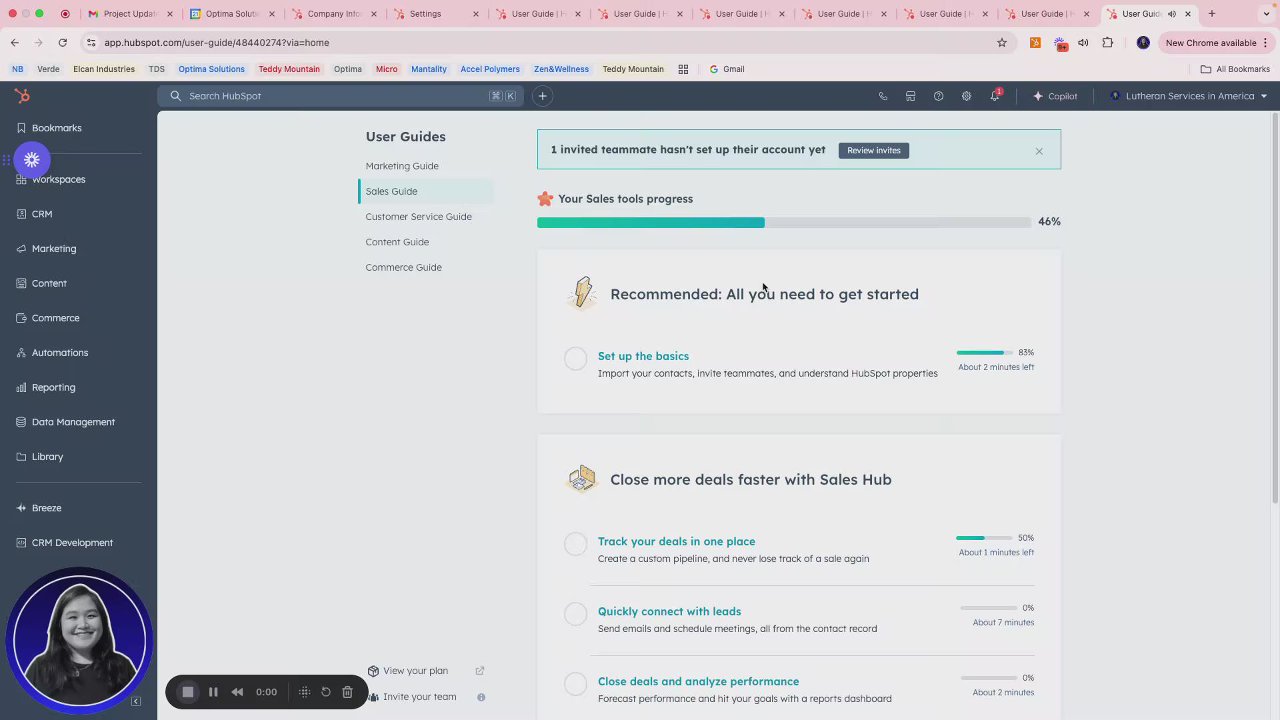Toggle the circle beside Track your deals
1280x720 pixels.
click(575, 544)
